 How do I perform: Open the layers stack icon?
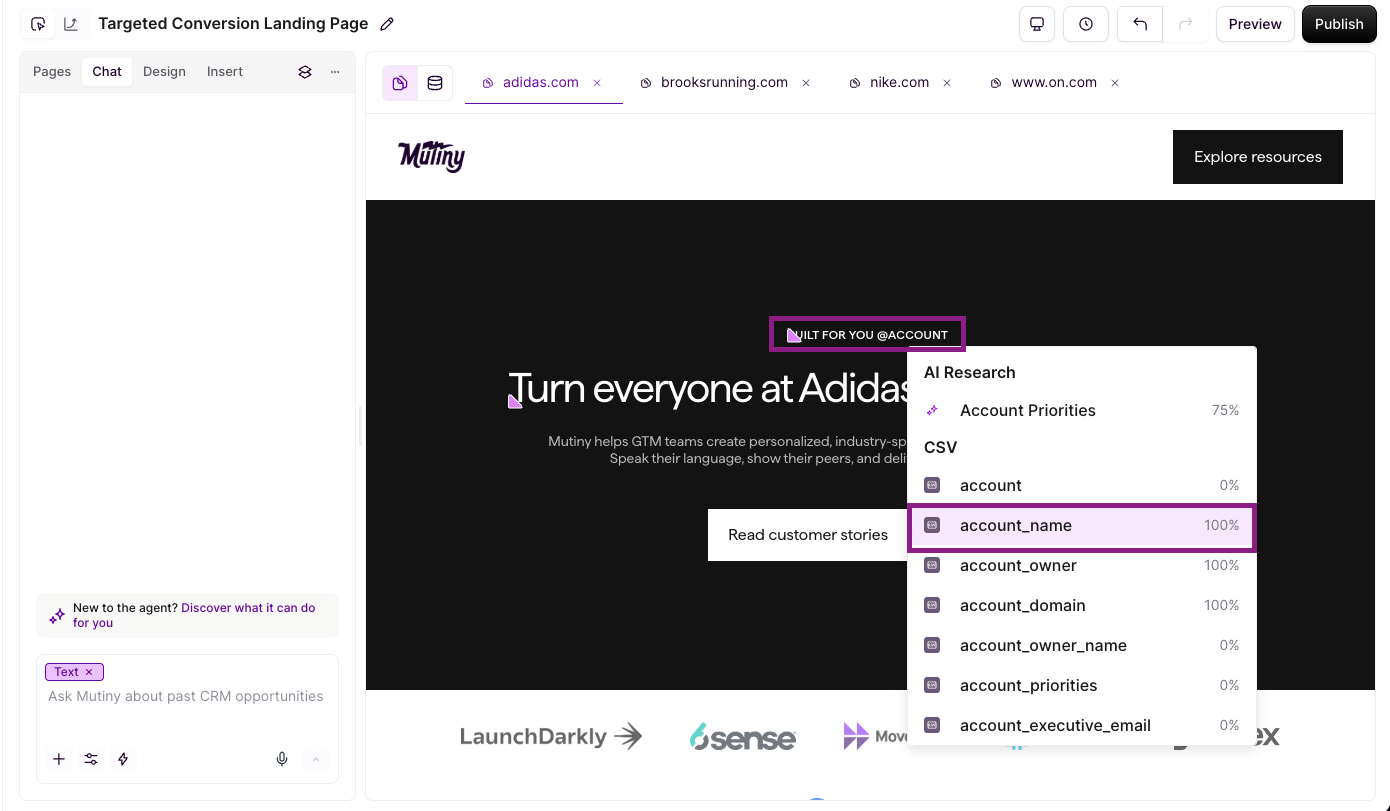coord(305,72)
